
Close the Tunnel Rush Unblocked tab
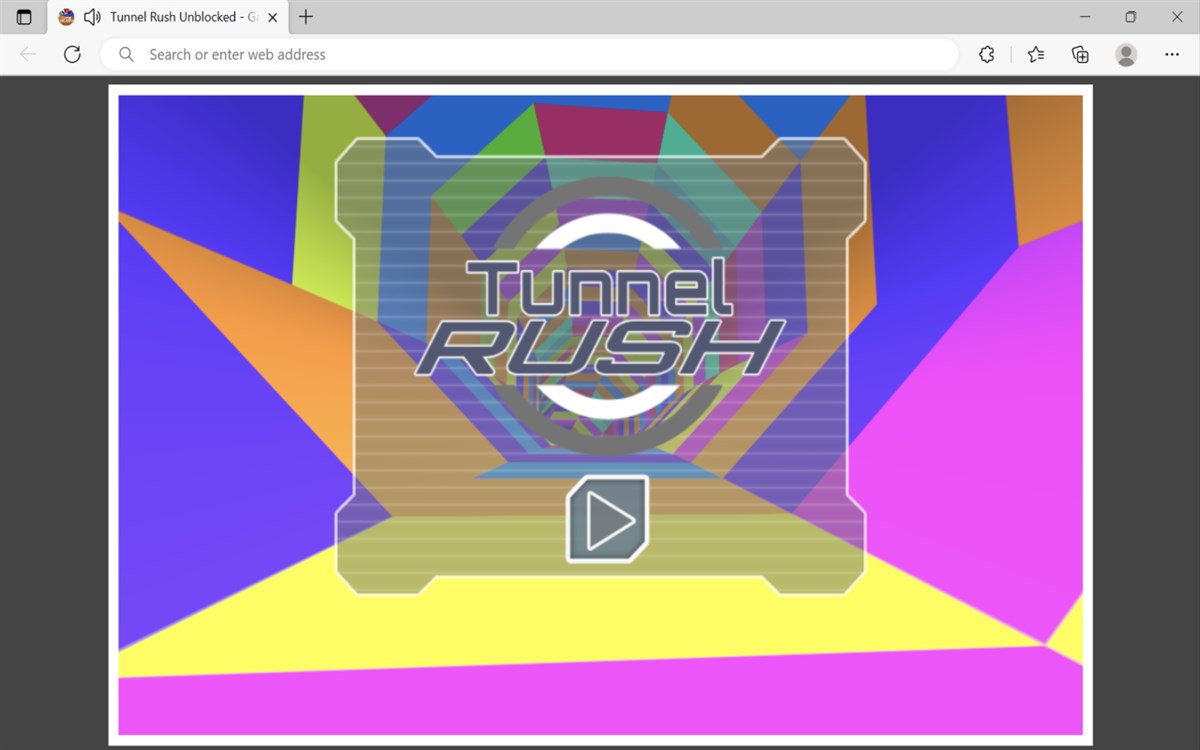(x=271, y=16)
